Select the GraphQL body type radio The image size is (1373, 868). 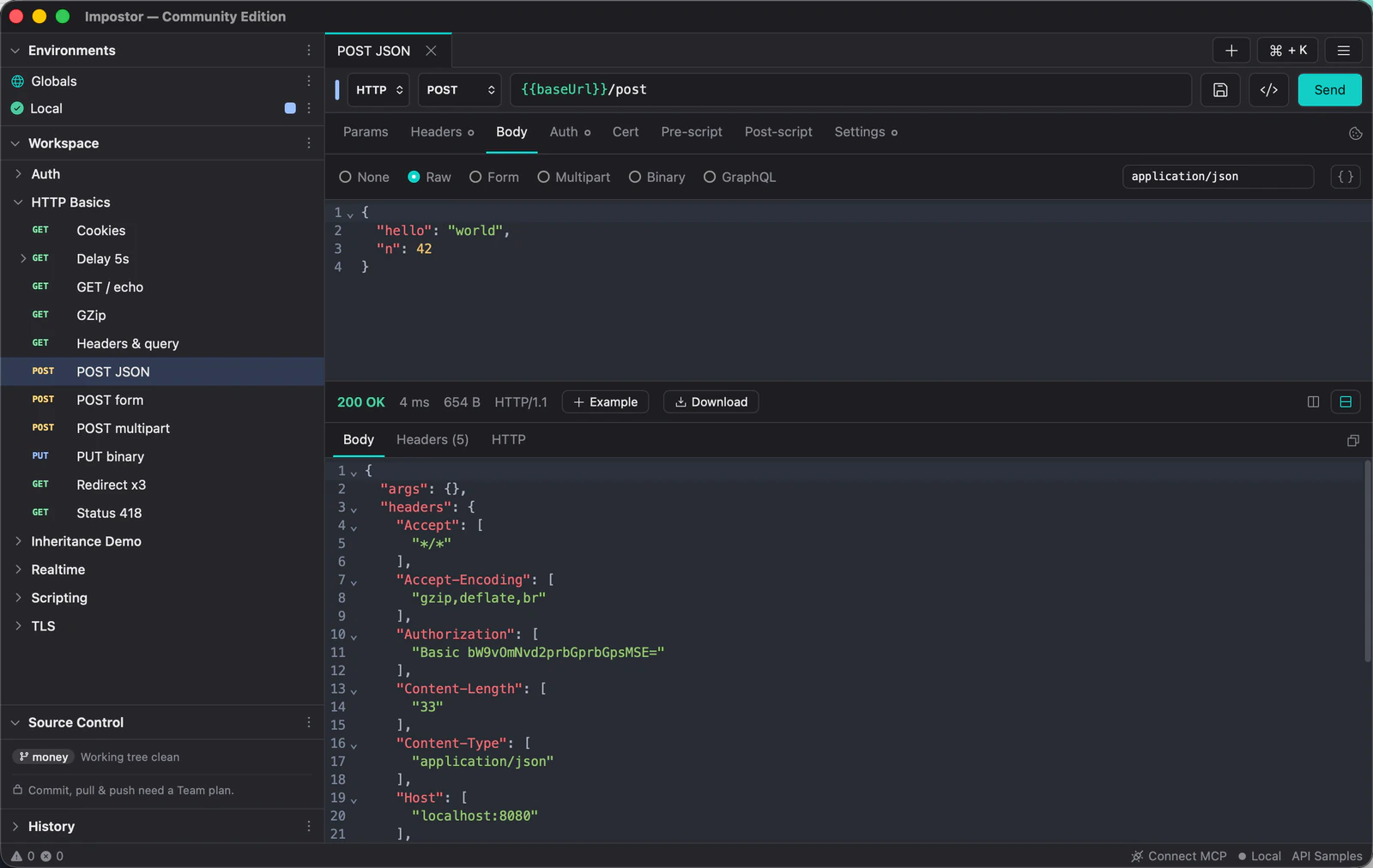710,177
